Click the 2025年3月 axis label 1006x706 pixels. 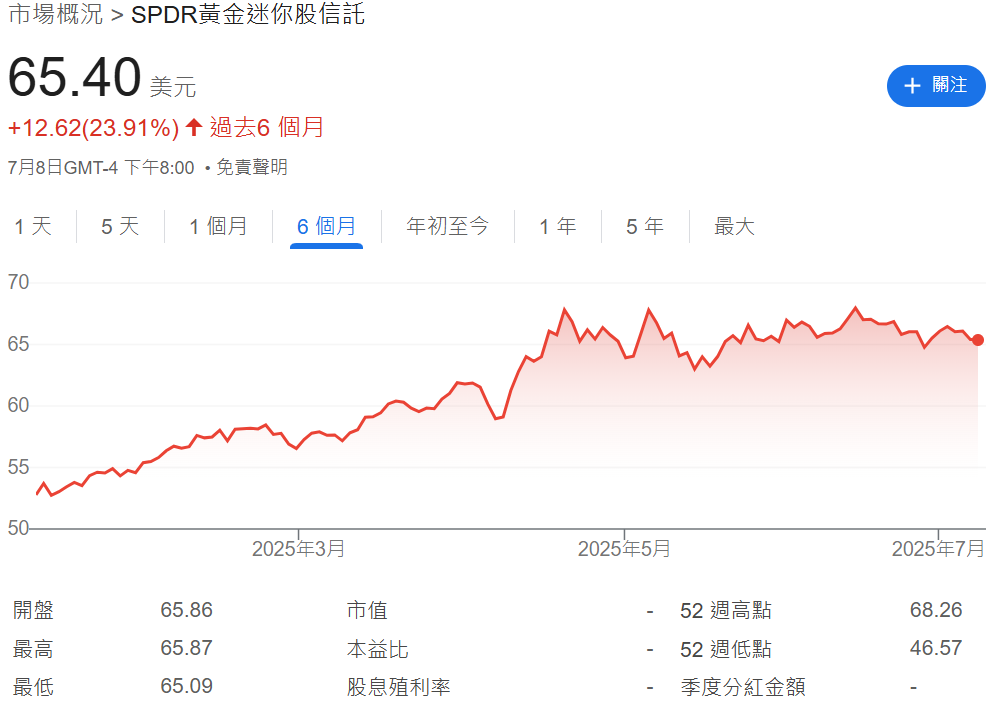(x=298, y=549)
